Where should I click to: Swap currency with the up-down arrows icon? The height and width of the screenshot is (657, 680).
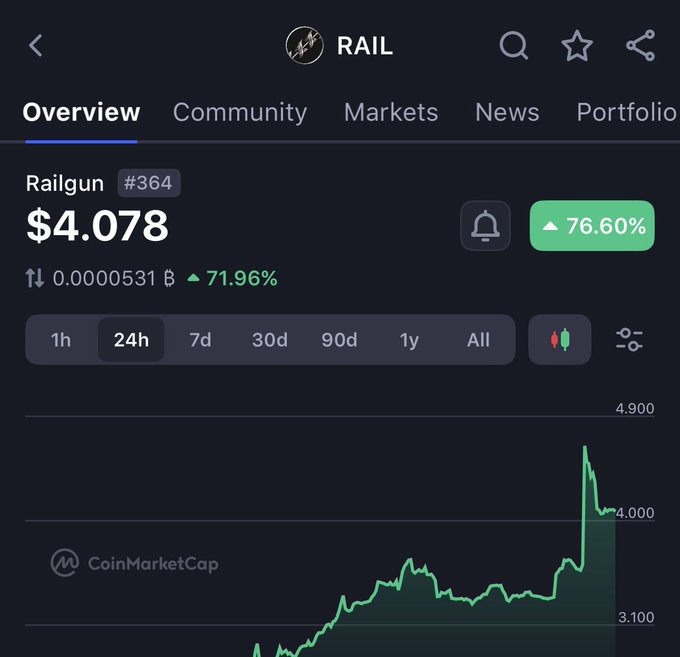point(35,278)
